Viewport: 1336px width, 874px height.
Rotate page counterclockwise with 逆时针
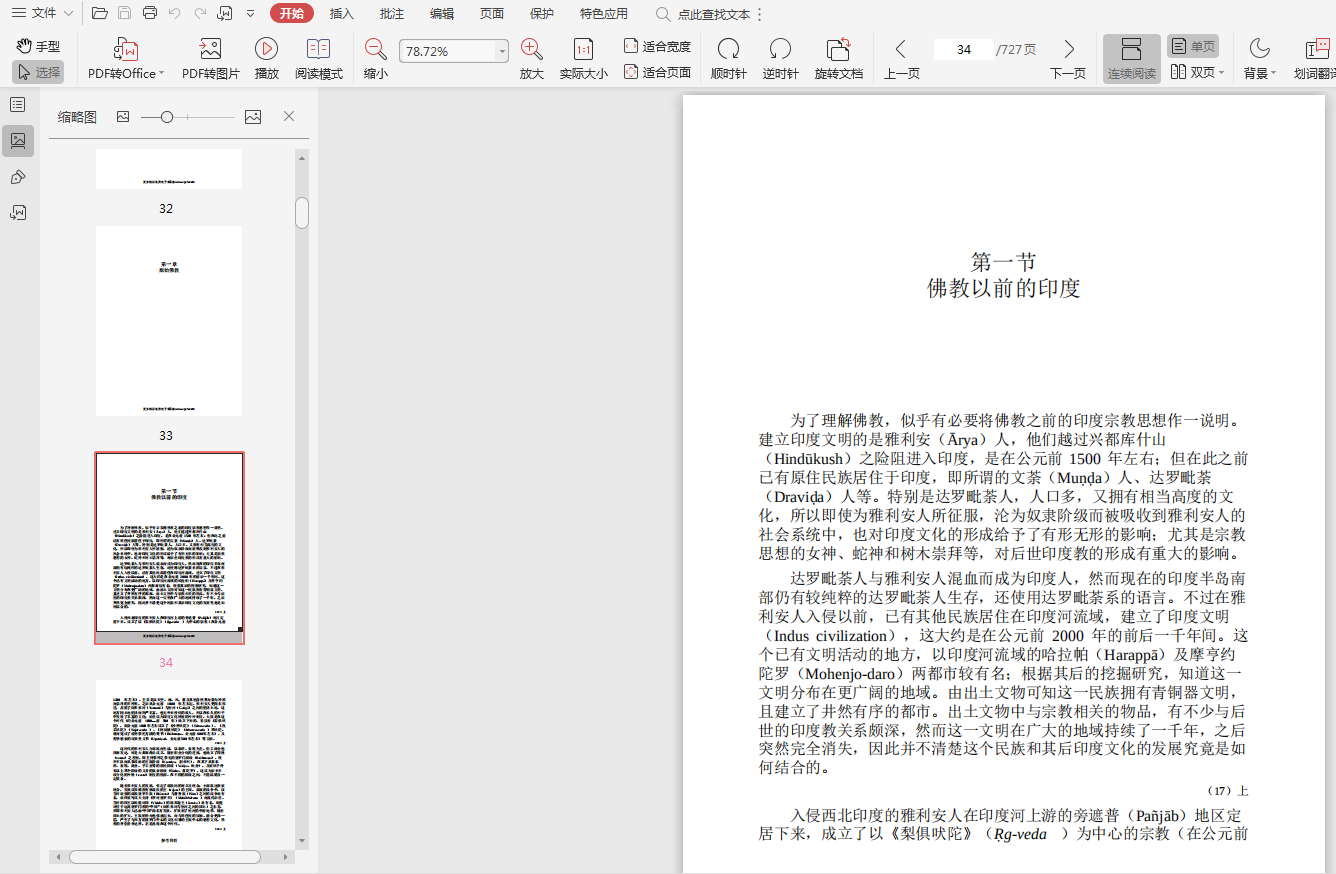coord(780,49)
